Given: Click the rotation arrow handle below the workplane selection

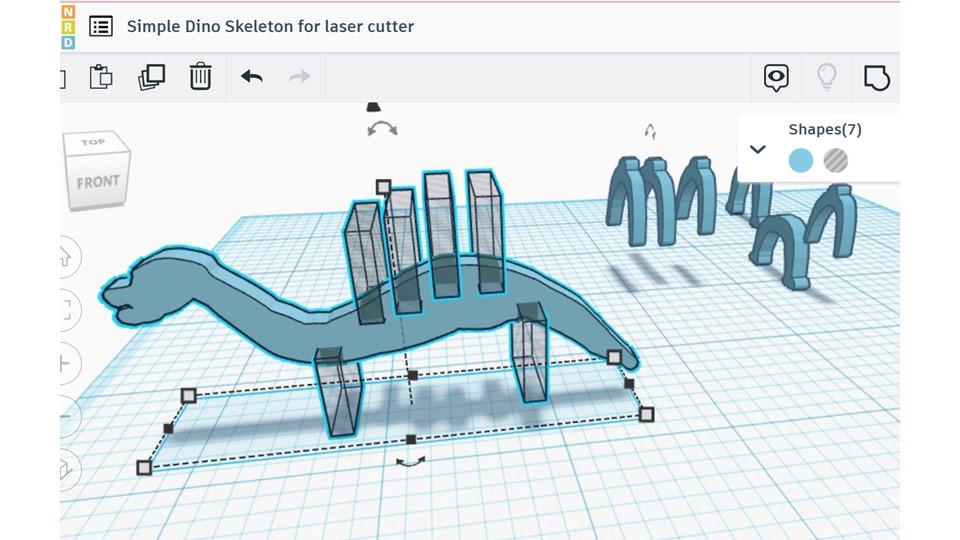Looking at the screenshot, I should click(410, 462).
